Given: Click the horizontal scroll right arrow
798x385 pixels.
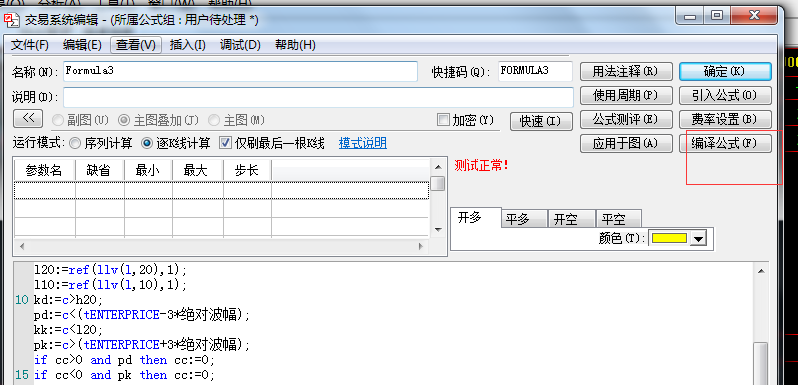Looking at the screenshot, I should tap(421, 246).
